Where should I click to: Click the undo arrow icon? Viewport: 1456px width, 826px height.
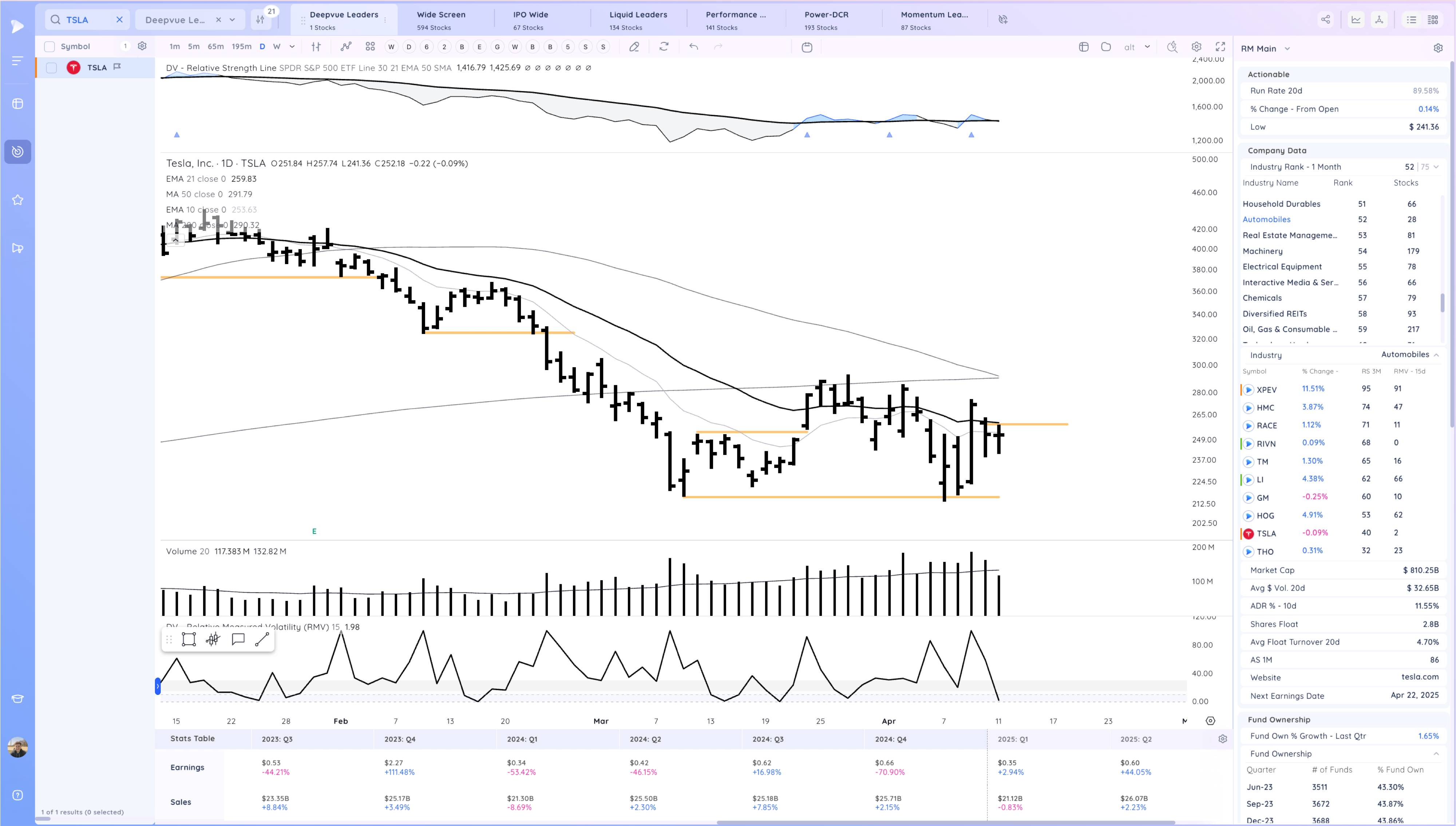[x=693, y=47]
